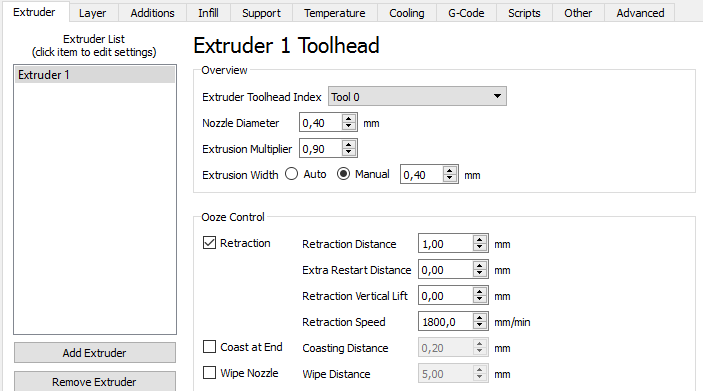Open the G-Code tab

466,13
